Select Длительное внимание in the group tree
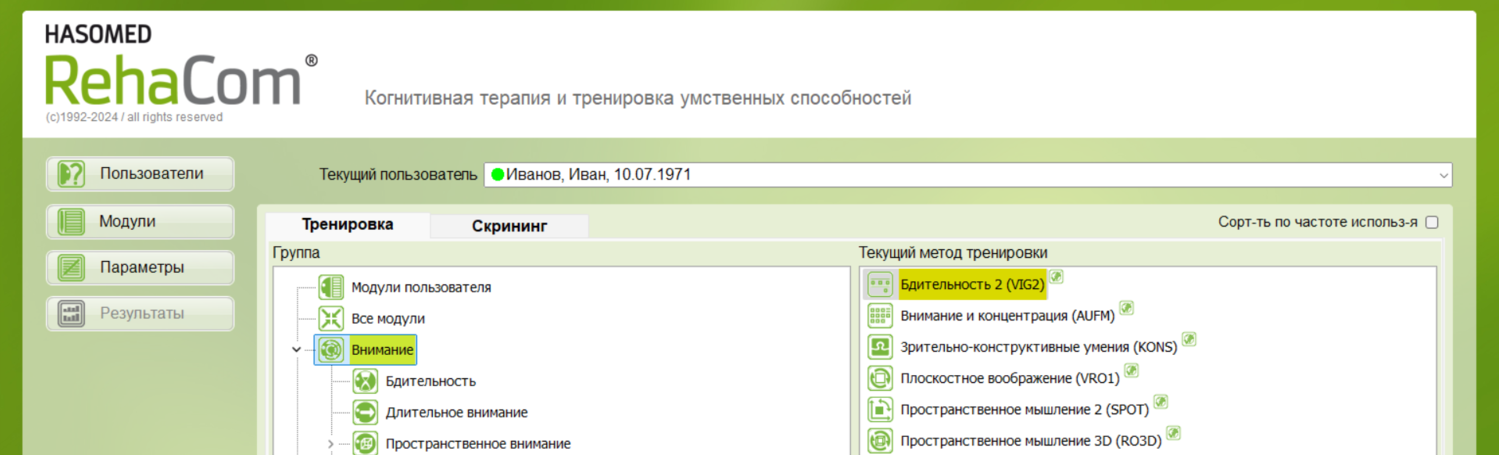The height and width of the screenshot is (455, 1499). (x=456, y=412)
